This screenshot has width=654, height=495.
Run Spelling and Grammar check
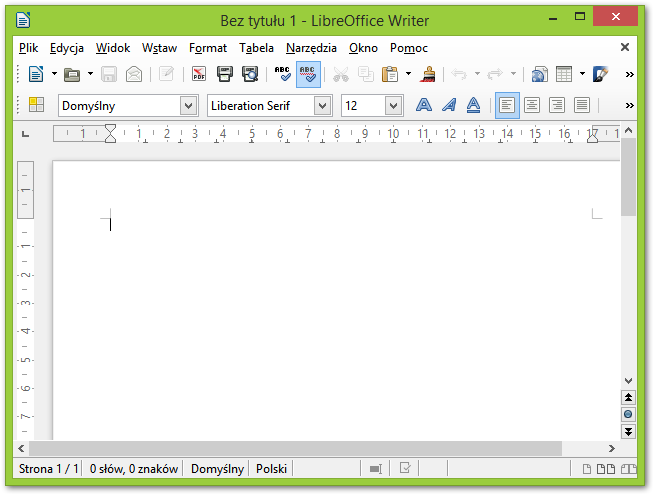pyautogui.click(x=283, y=74)
